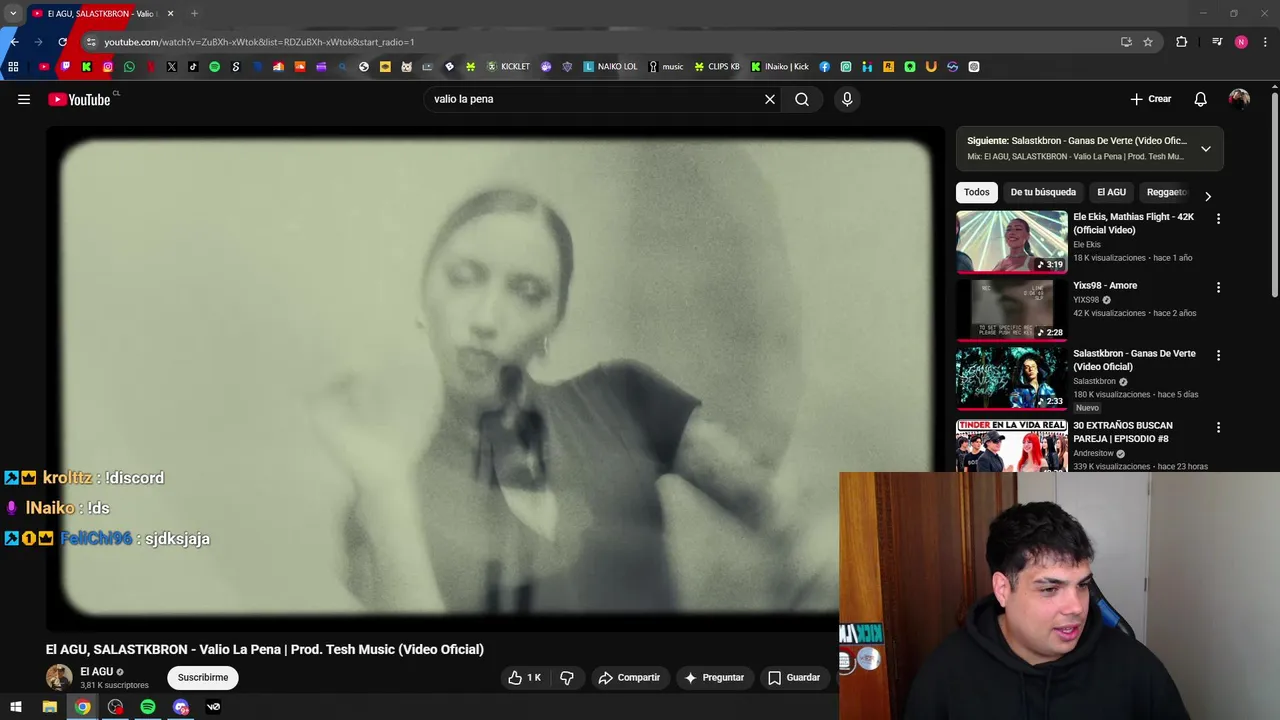Open the TikTok bookmark
Screen dimensions: 1280x720
click(x=193, y=67)
